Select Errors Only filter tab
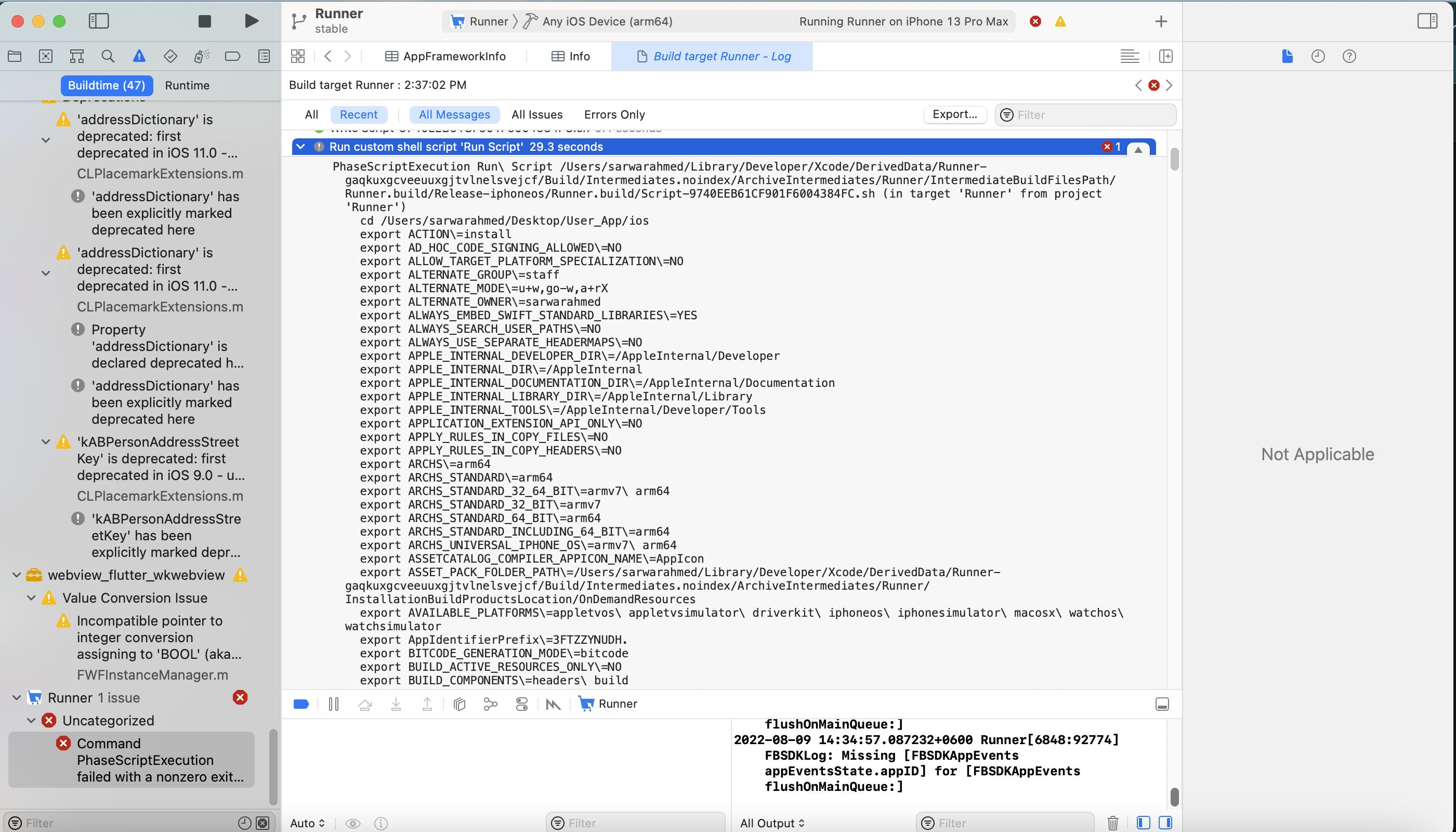Image resolution: width=1456 pixels, height=832 pixels. tap(614, 114)
